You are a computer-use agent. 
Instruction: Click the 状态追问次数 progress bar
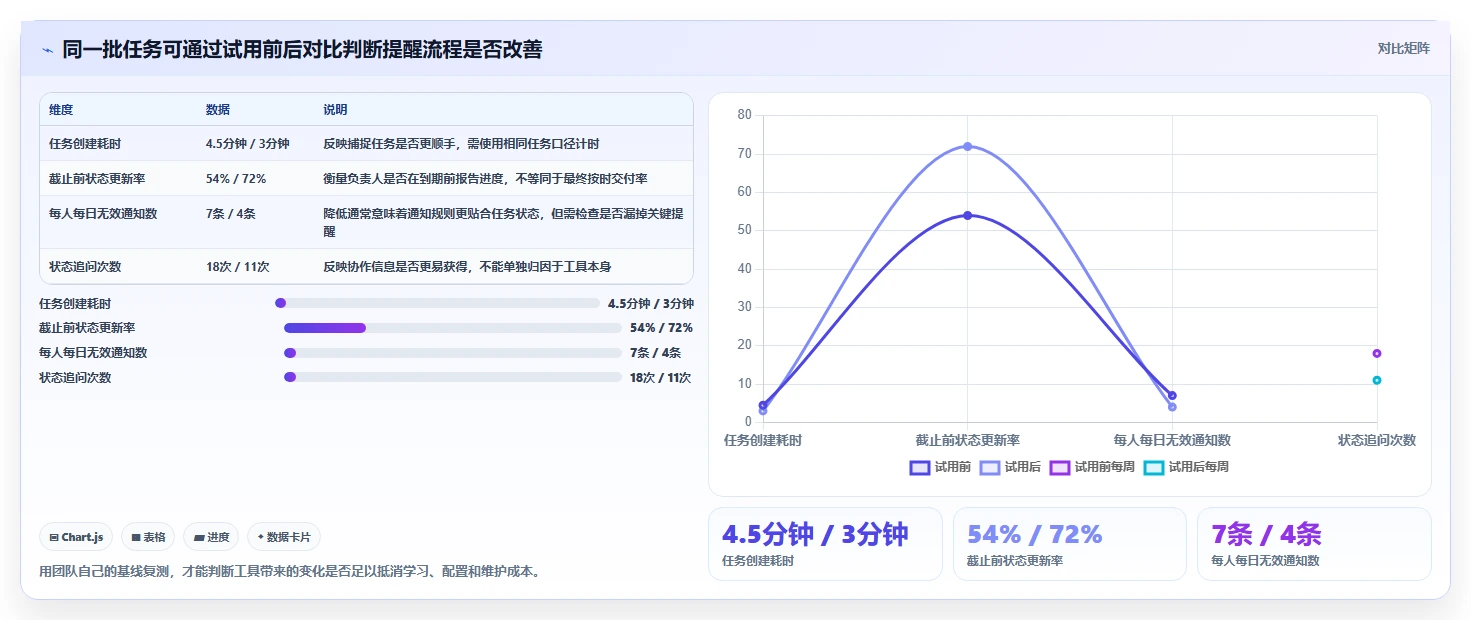pyautogui.click(x=453, y=377)
